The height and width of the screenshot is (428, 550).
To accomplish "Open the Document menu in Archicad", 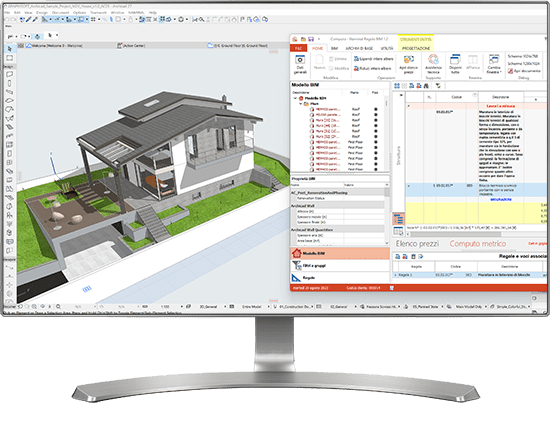I will pyautogui.click(x=60, y=13).
